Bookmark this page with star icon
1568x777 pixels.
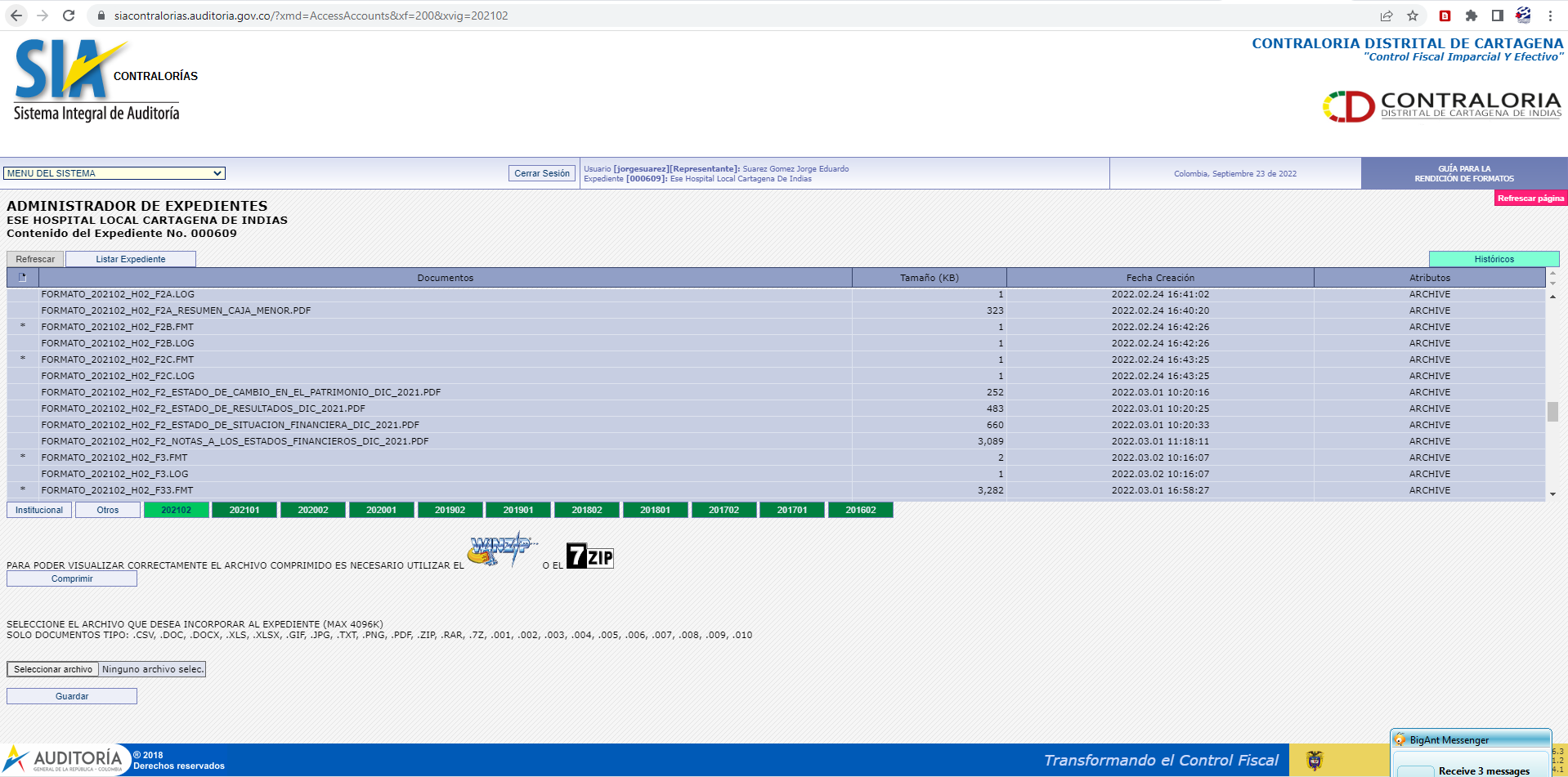[1413, 16]
